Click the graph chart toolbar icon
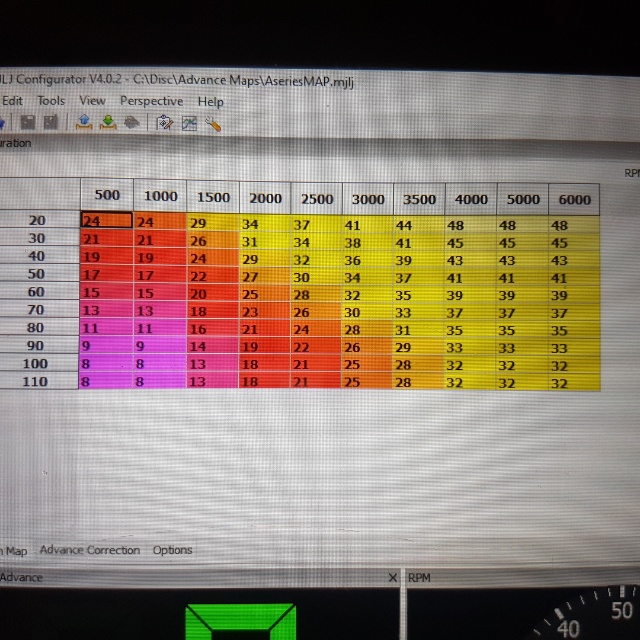The image size is (640, 640). pyautogui.click(x=189, y=123)
